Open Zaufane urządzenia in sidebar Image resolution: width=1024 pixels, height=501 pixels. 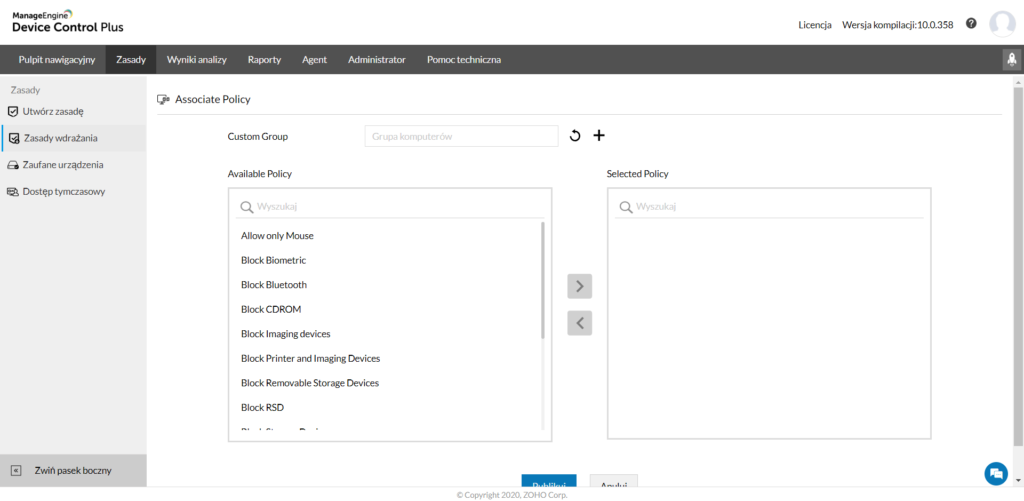click(63, 164)
